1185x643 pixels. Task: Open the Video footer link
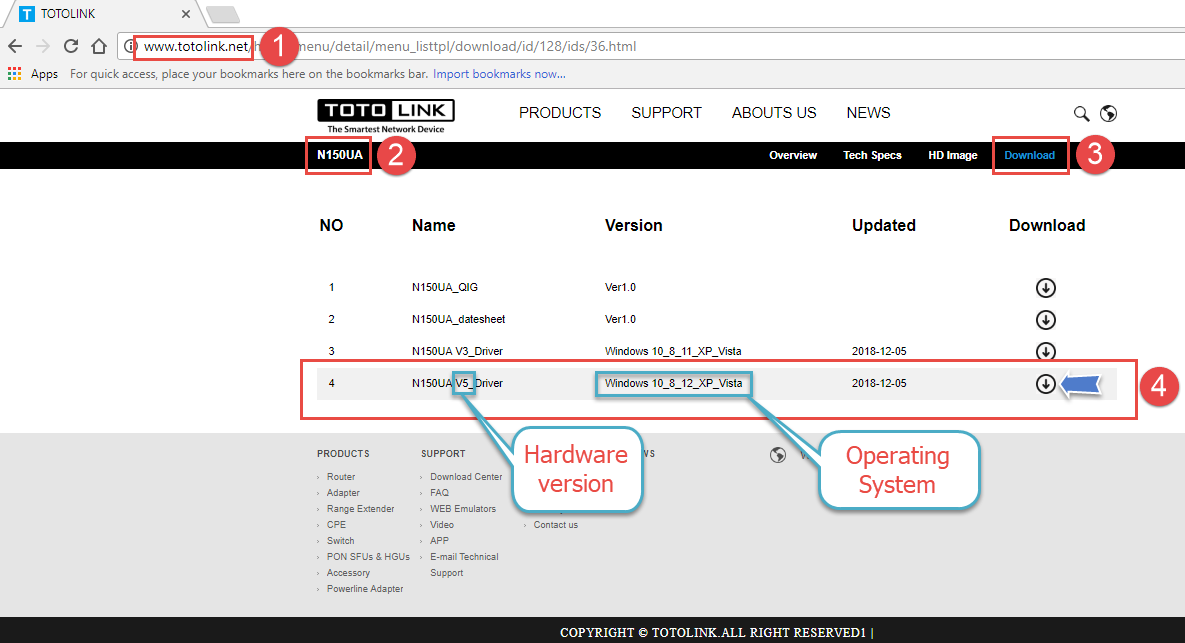(442, 524)
